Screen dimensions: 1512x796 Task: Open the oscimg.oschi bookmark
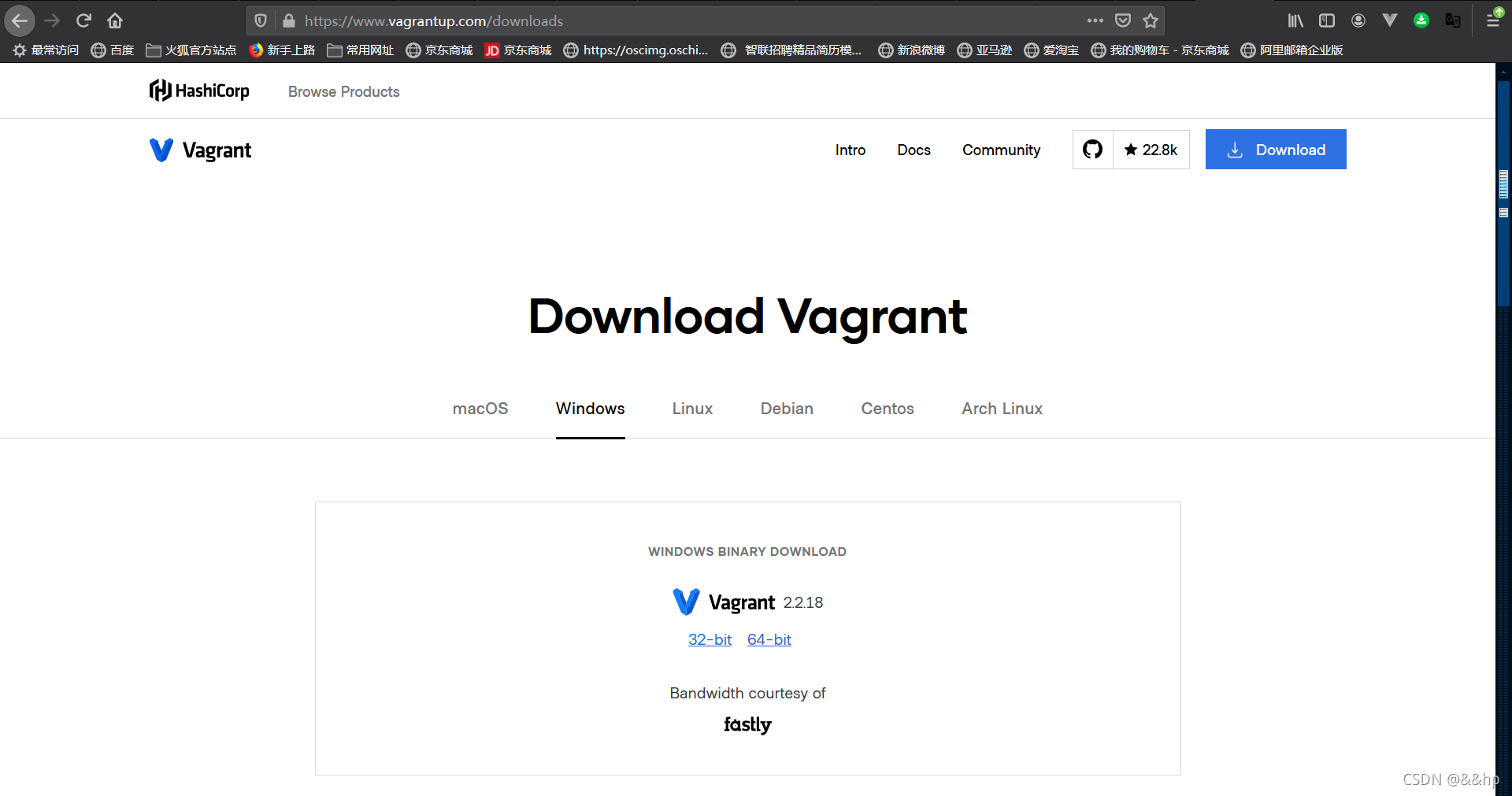636,50
